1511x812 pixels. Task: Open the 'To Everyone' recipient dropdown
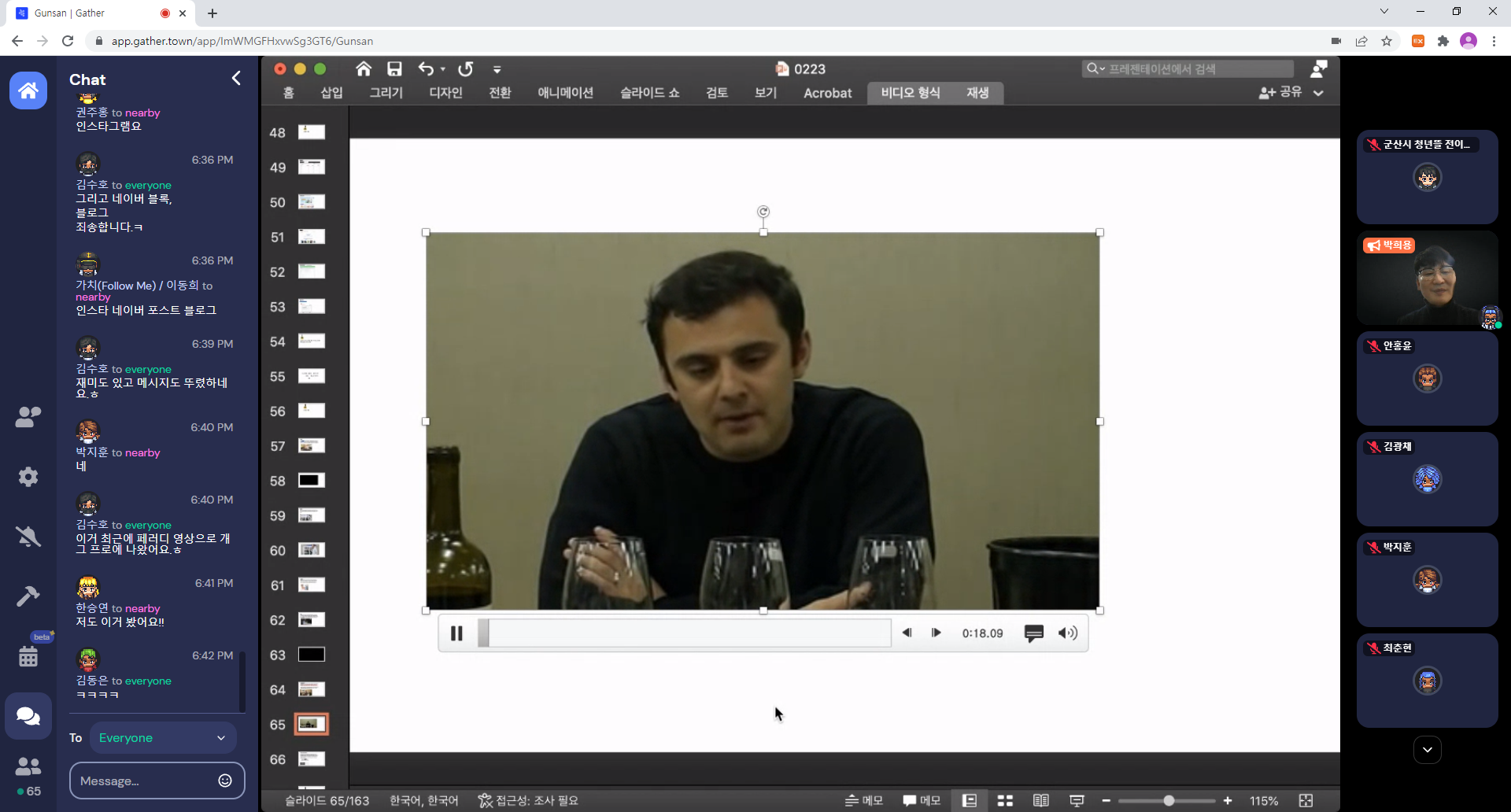coord(163,738)
